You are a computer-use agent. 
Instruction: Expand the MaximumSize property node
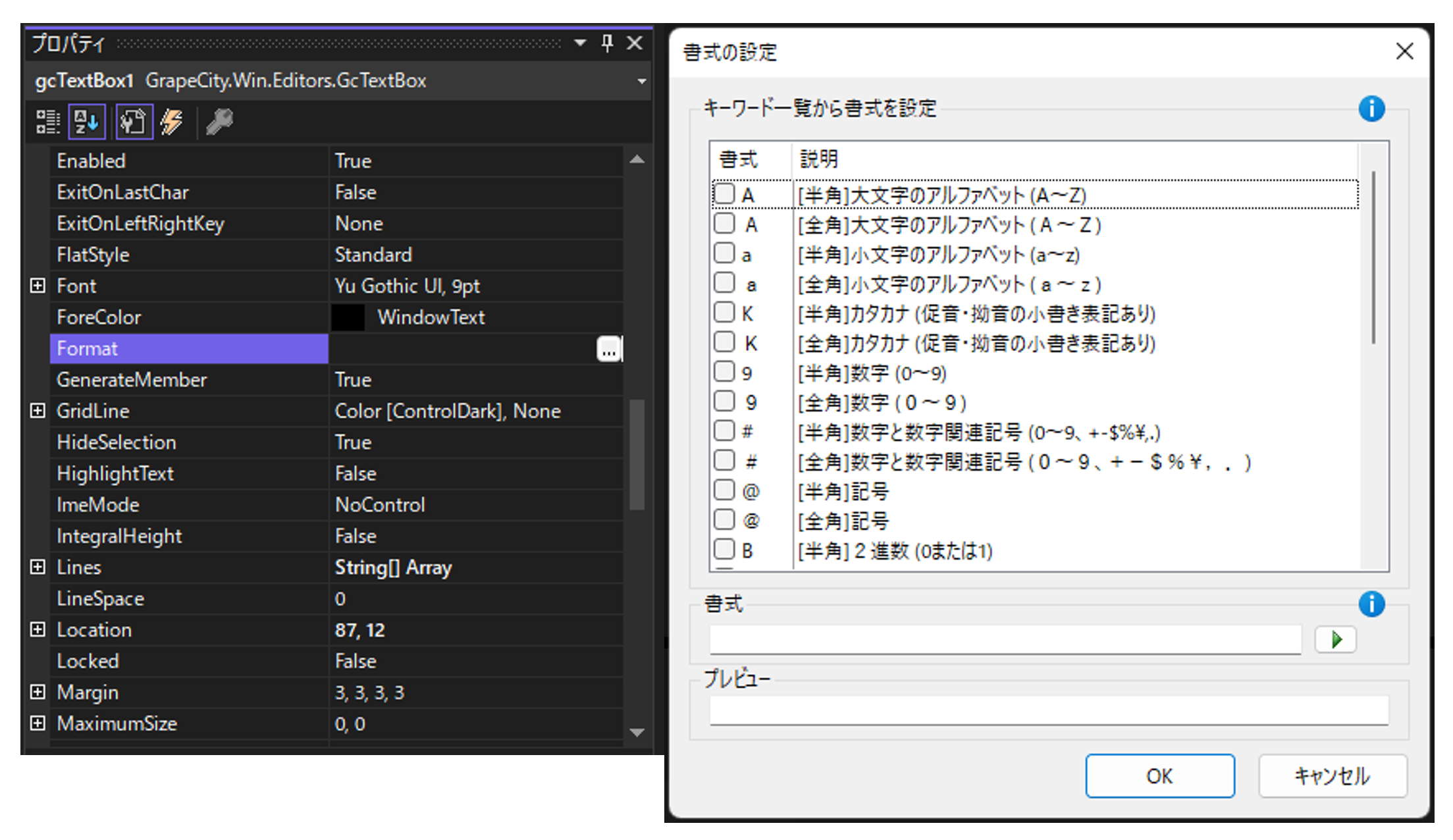point(38,723)
